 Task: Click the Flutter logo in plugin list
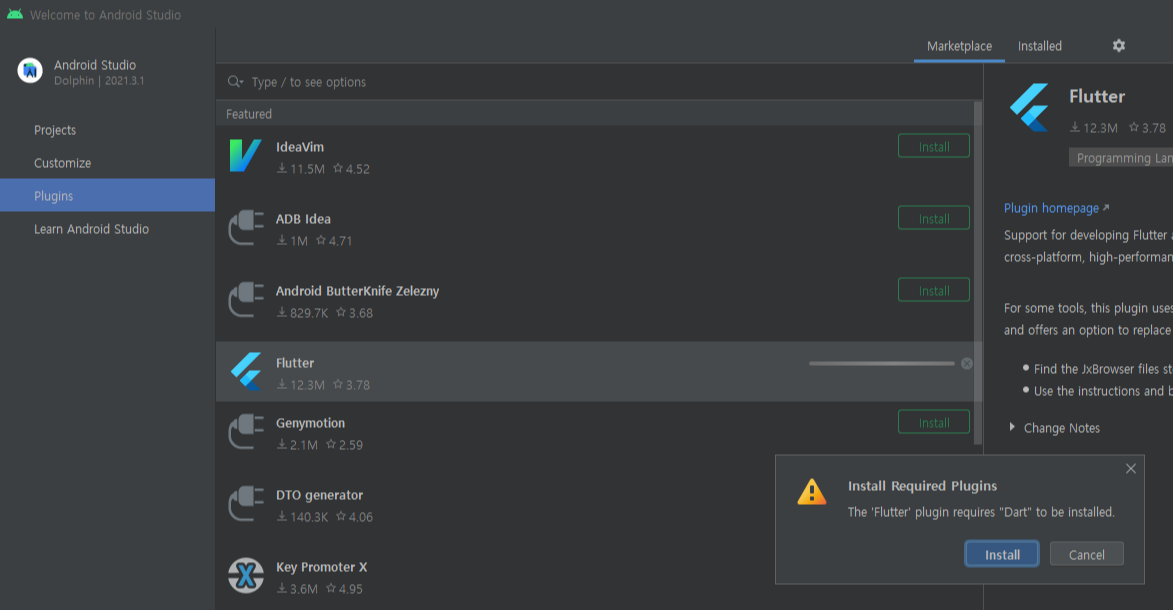click(245, 371)
